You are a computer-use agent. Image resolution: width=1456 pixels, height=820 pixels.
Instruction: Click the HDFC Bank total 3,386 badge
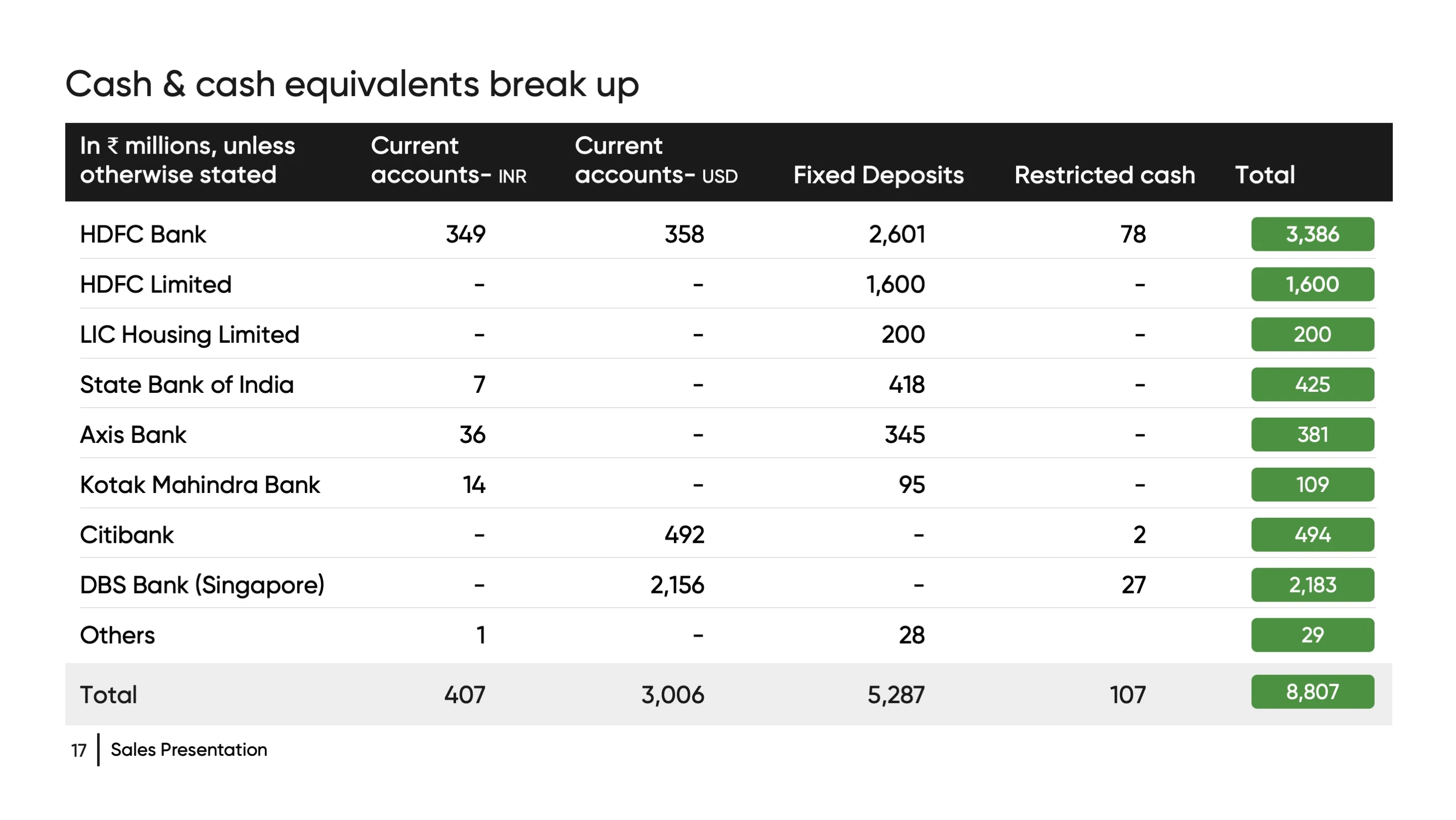click(x=1312, y=234)
